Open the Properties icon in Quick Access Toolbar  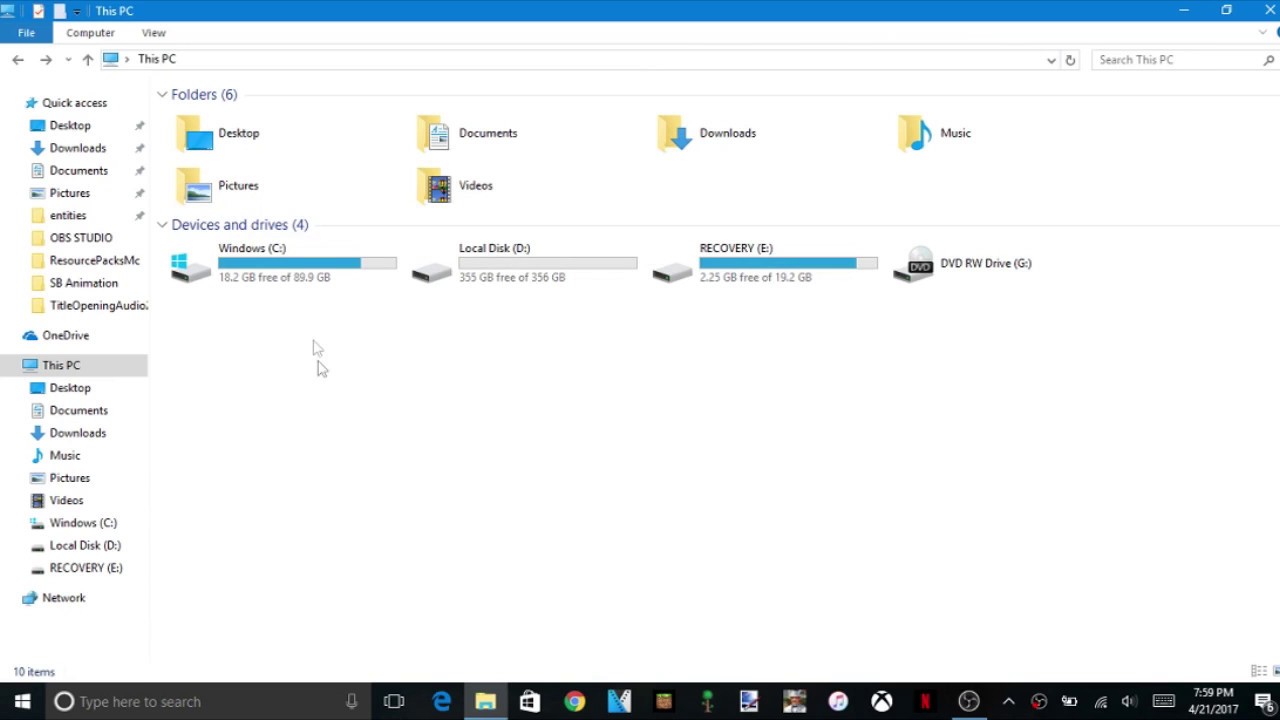[x=38, y=10]
